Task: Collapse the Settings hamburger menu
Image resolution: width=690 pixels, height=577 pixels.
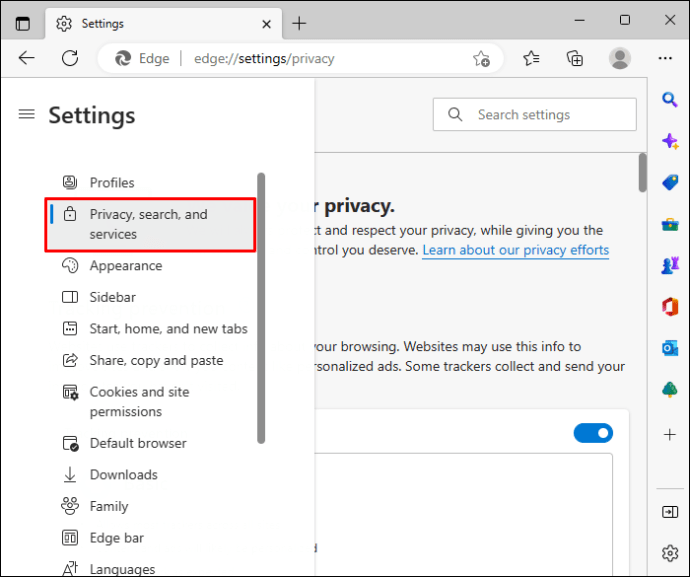Action: [x=26, y=114]
